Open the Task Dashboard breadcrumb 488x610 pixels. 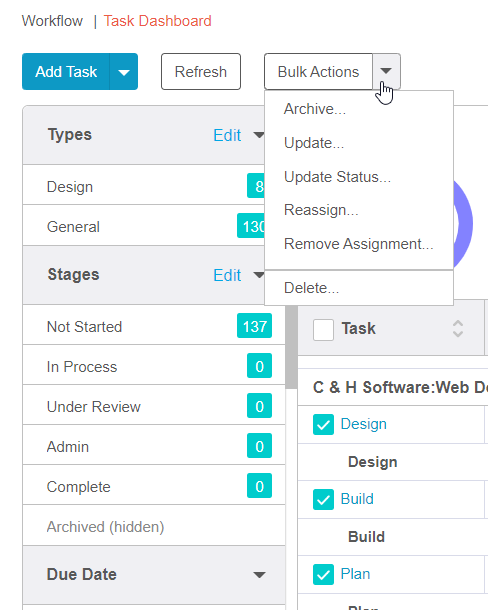158,21
